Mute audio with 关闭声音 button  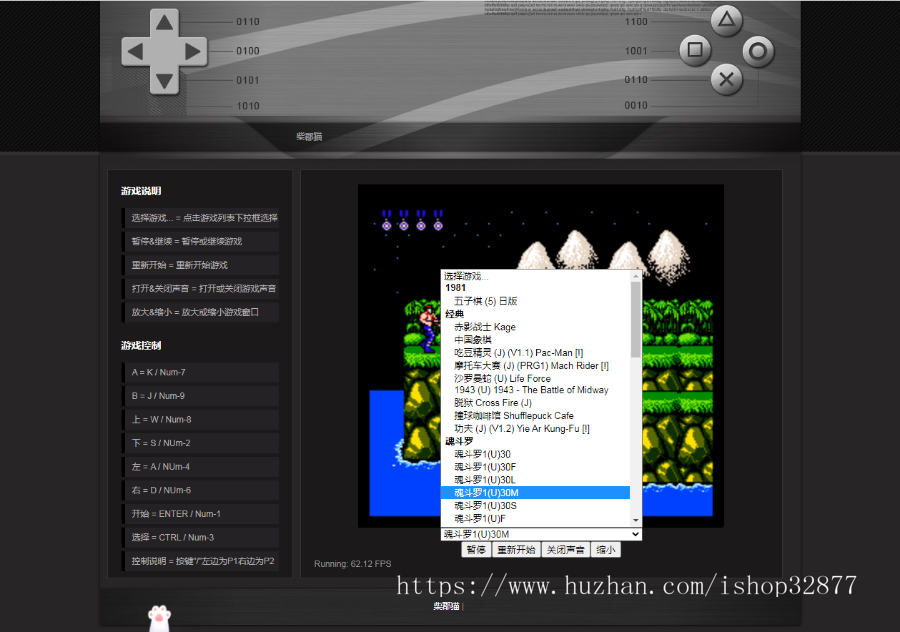click(565, 550)
